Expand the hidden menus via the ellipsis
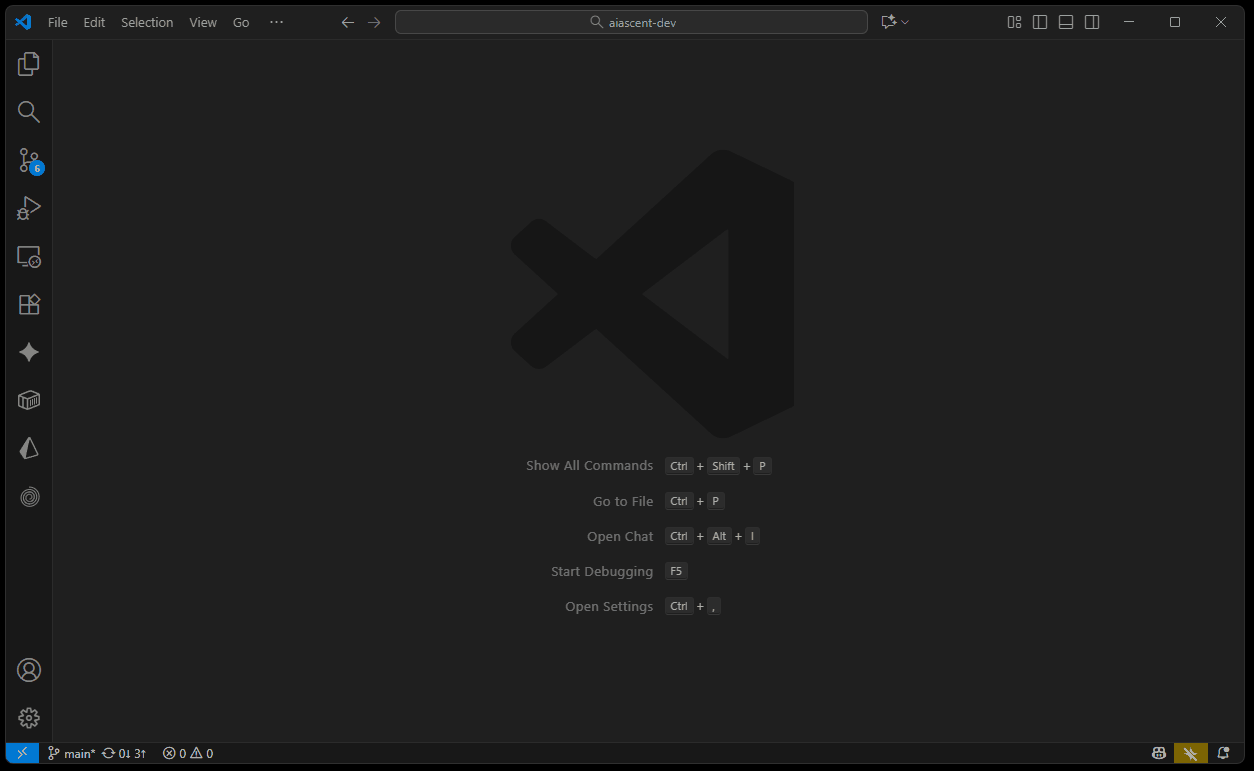 [277, 22]
